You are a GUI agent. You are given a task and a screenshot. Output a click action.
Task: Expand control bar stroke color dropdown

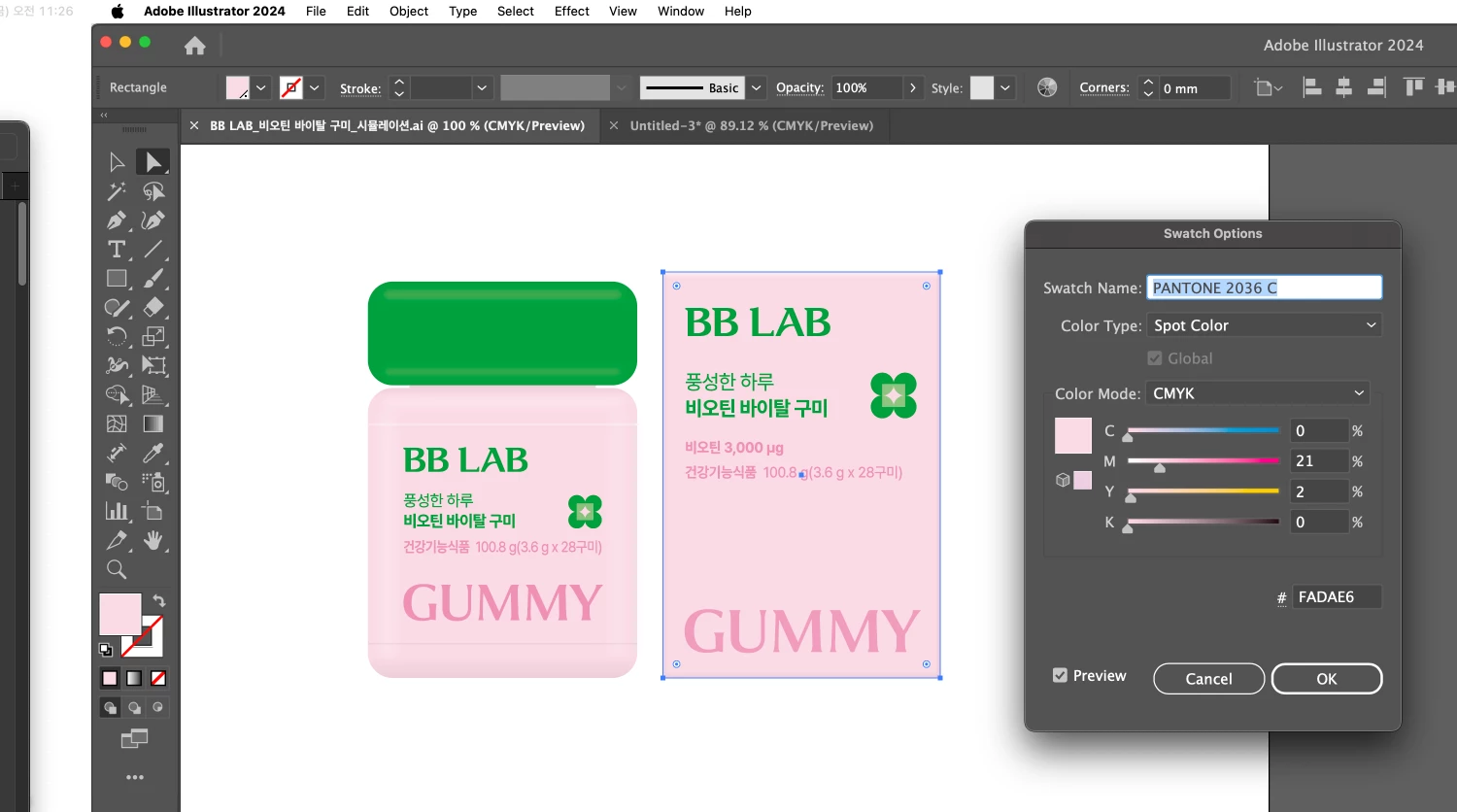click(x=314, y=87)
